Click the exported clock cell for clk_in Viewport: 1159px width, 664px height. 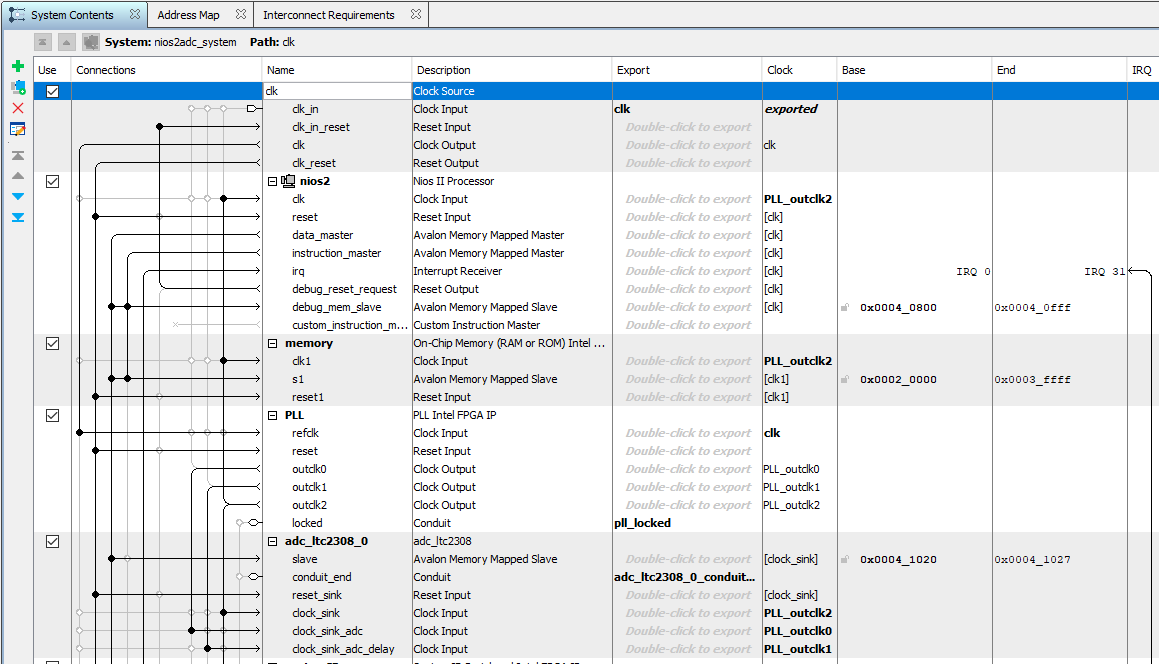[x=791, y=109]
